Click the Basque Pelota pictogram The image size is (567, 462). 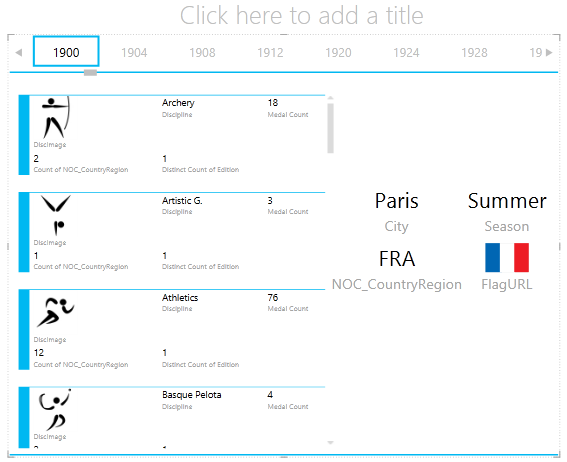[x=55, y=410]
